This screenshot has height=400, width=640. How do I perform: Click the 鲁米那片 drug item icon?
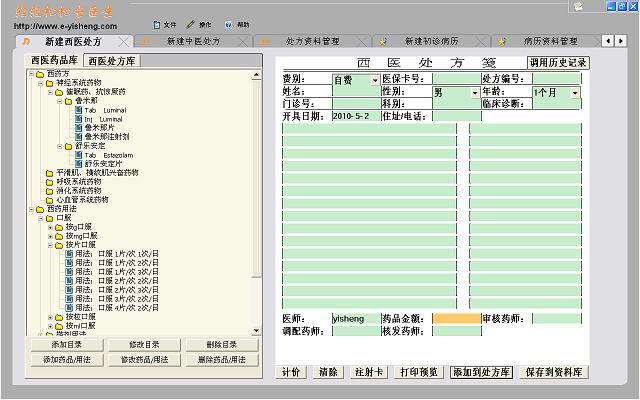coord(78,127)
